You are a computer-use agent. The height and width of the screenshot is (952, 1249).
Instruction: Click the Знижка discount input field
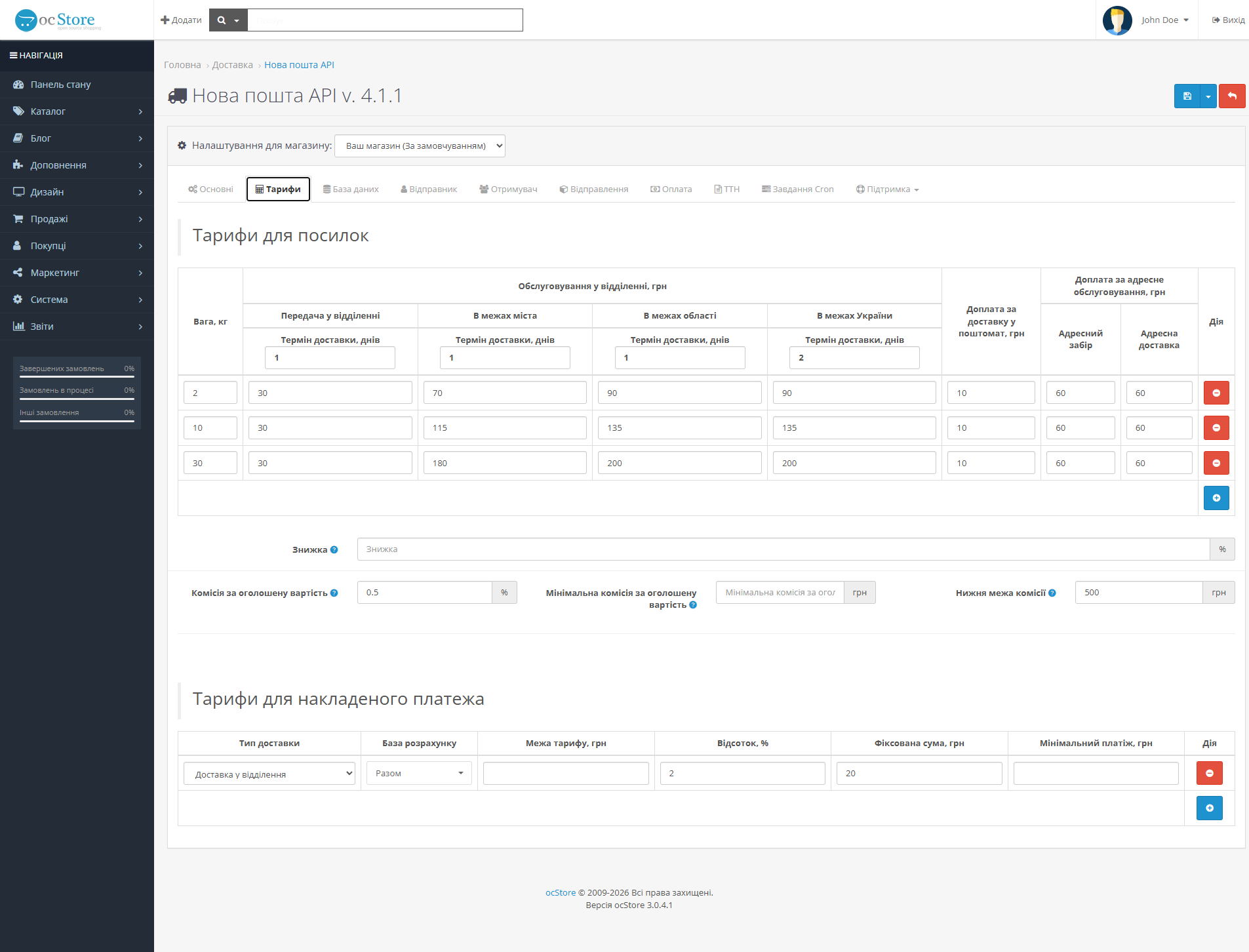coord(783,549)
